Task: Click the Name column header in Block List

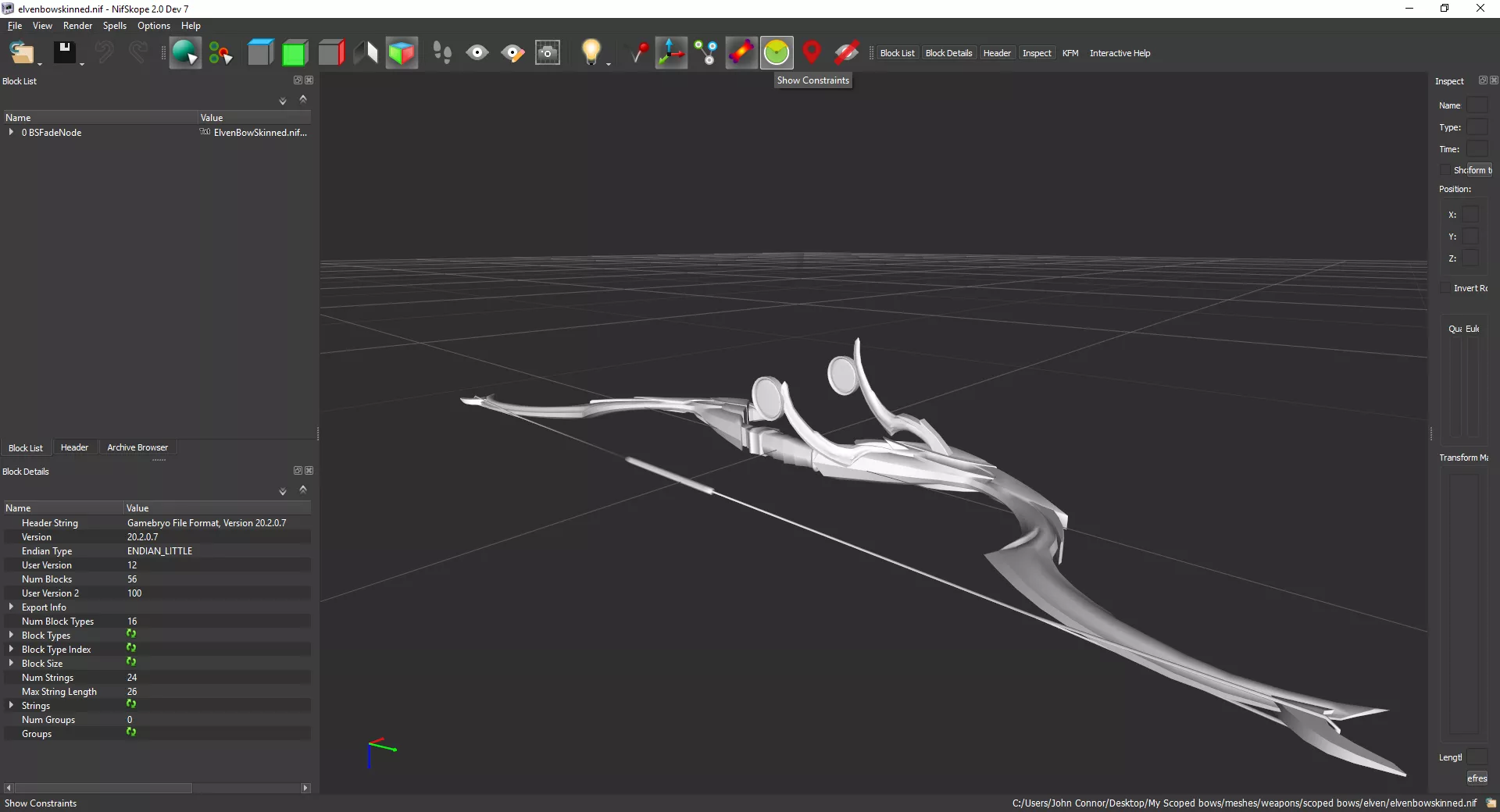Action: pos(100,118)
